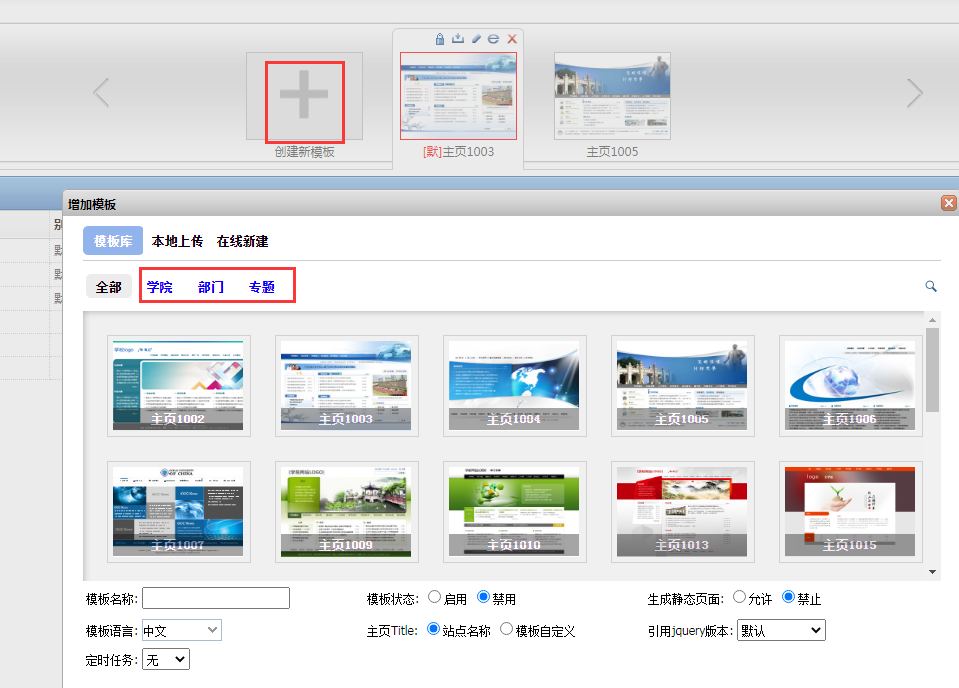This screenshot has width=959, height=688.
Task: Open the 模板语言 dropdown
Action: pos(181,630)
